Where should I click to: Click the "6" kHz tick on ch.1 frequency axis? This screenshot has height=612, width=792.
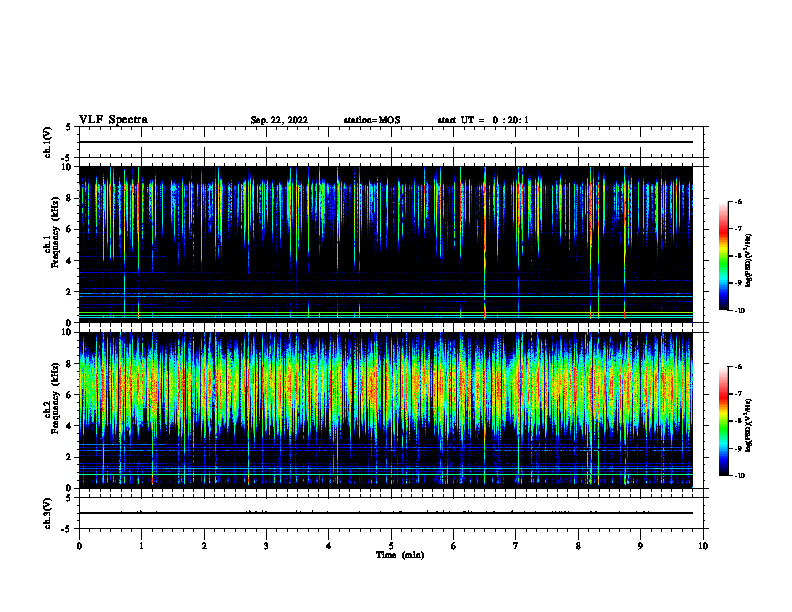[70, 230]
